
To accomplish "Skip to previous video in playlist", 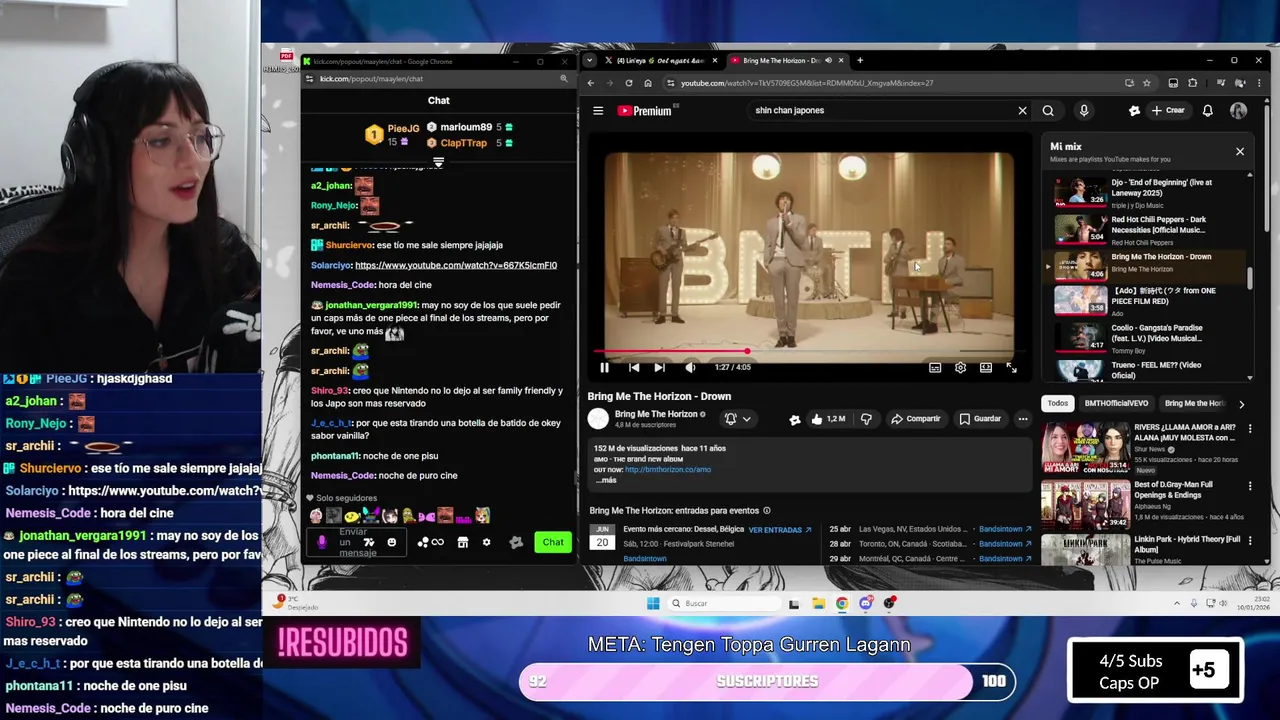I will coord(634,368).
